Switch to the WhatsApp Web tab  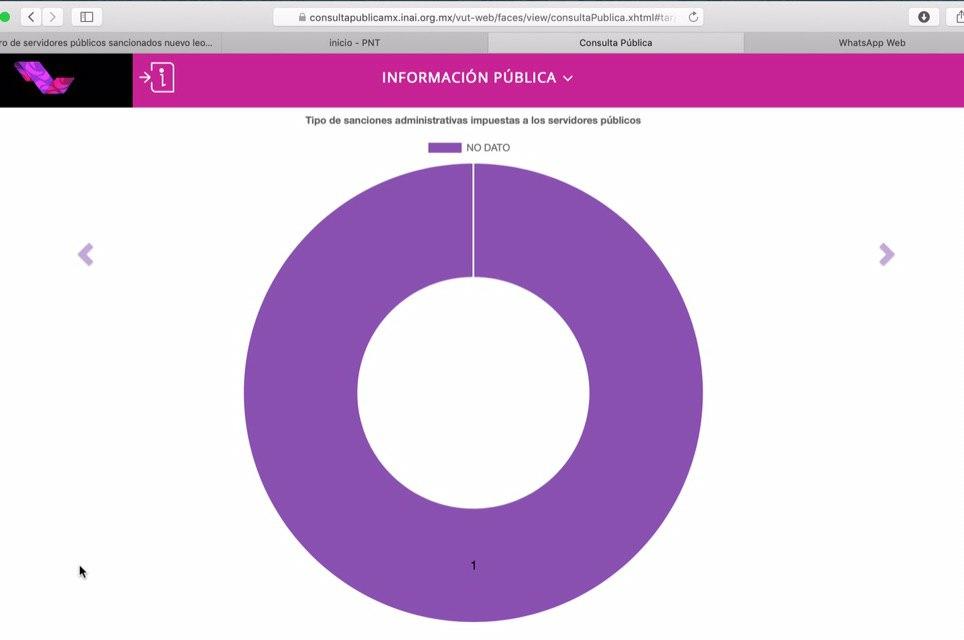871,43
